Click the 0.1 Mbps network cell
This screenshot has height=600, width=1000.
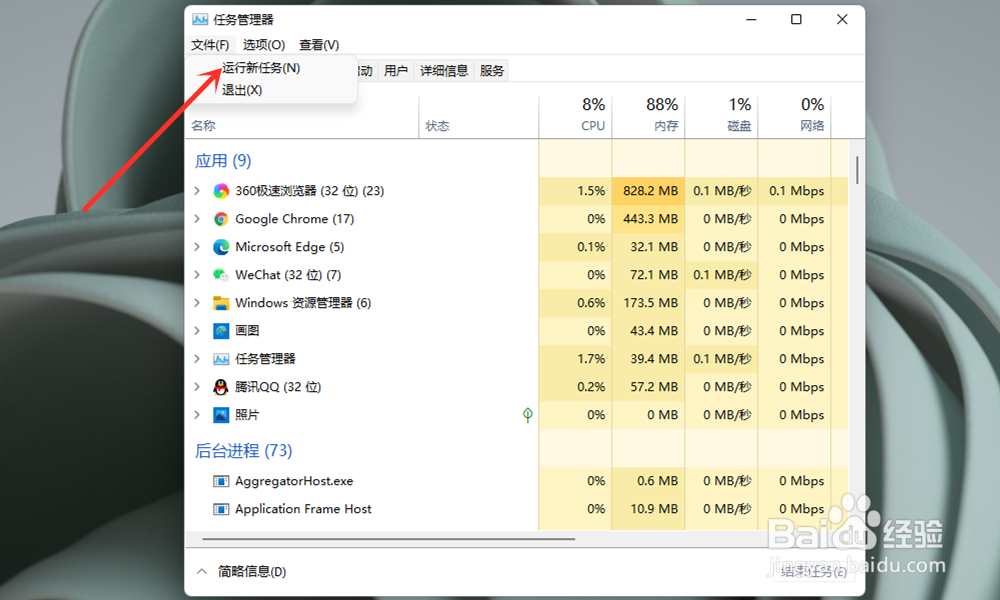click(795, 191)
